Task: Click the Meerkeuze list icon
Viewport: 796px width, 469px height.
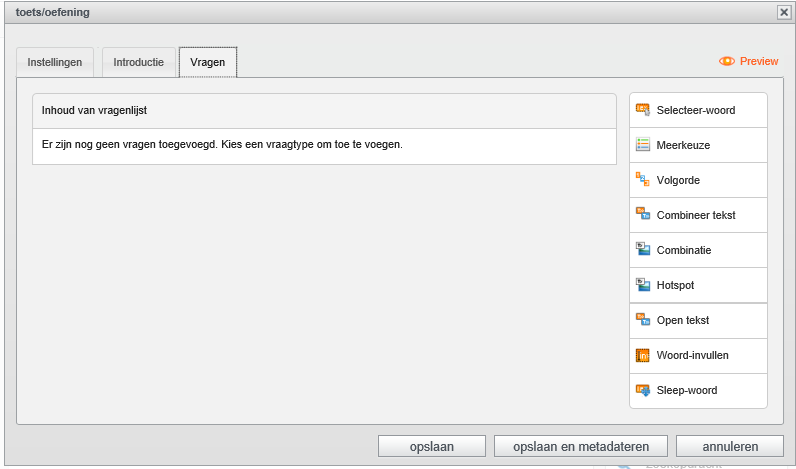Action: coord(643,145)
